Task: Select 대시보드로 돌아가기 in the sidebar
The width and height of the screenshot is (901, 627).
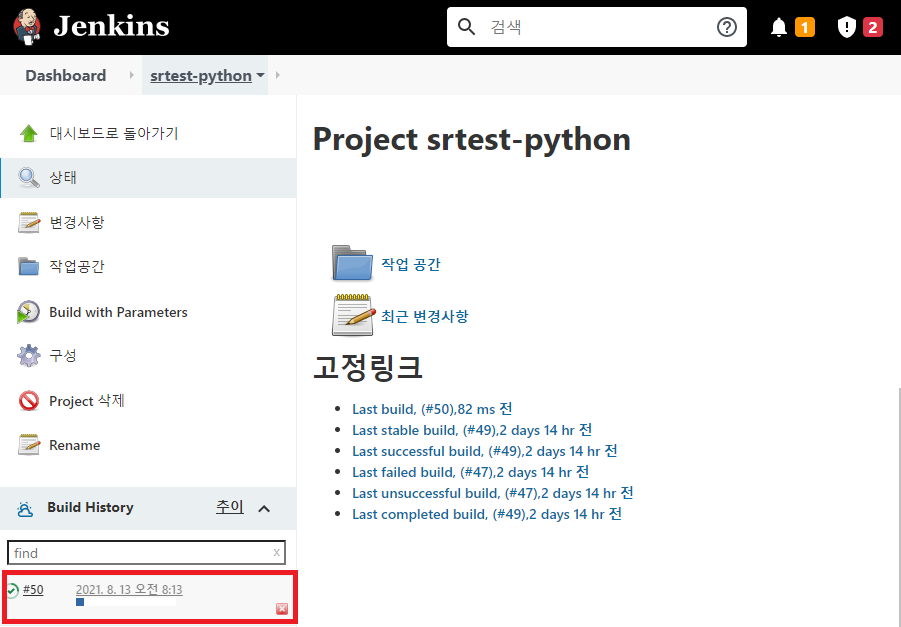Action: tap(114, 133)
